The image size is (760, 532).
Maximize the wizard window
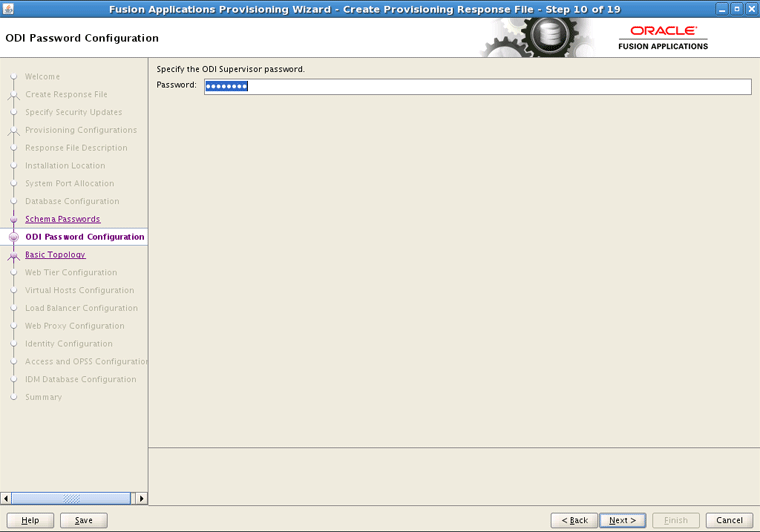(737, 9)
